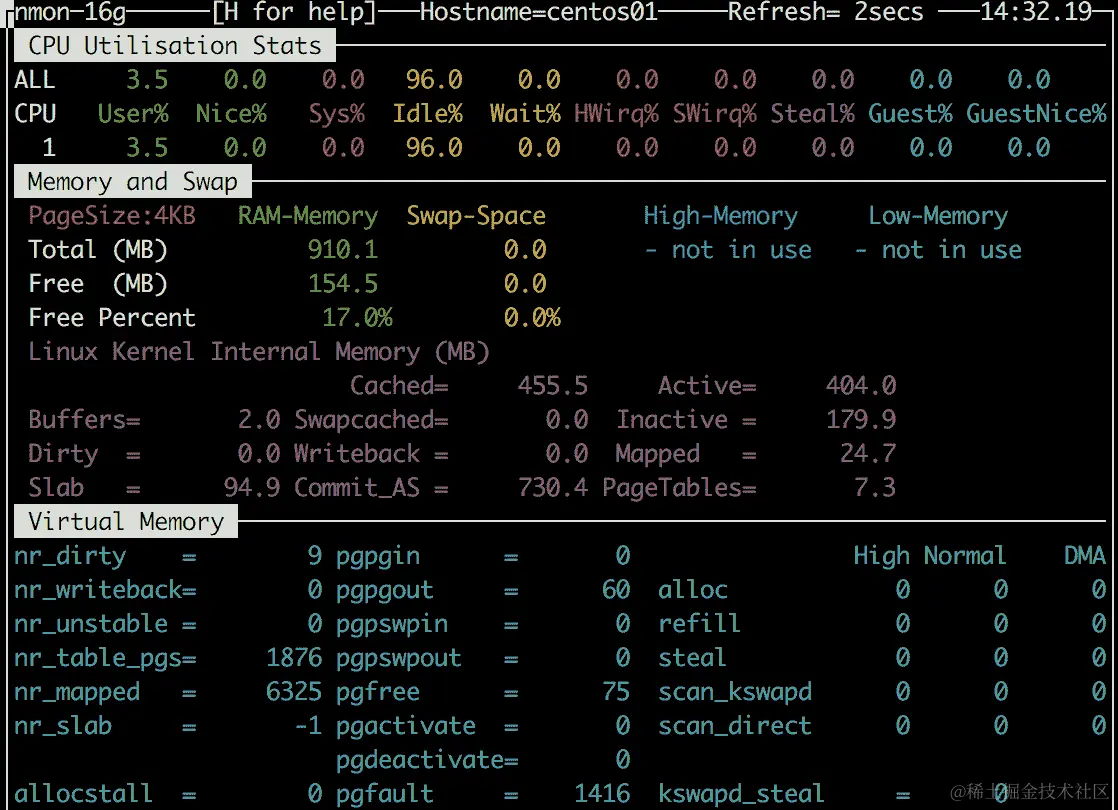Click the alloc row label
The width and height of the screenshot is (1118, 810).
tap(693, 590)
